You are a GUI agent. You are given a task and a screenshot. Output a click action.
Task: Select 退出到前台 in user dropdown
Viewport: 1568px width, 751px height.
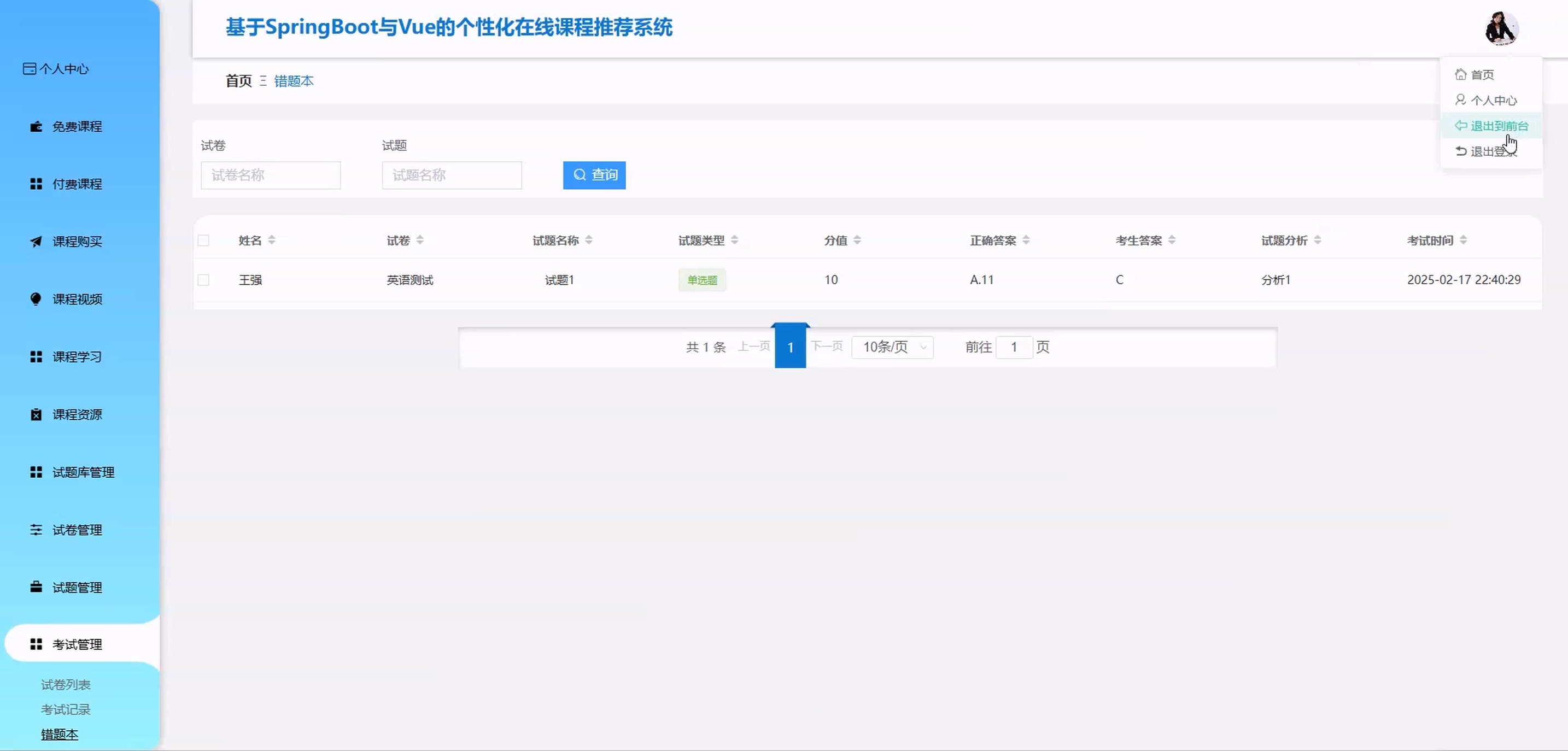(x=1499, y=126)
